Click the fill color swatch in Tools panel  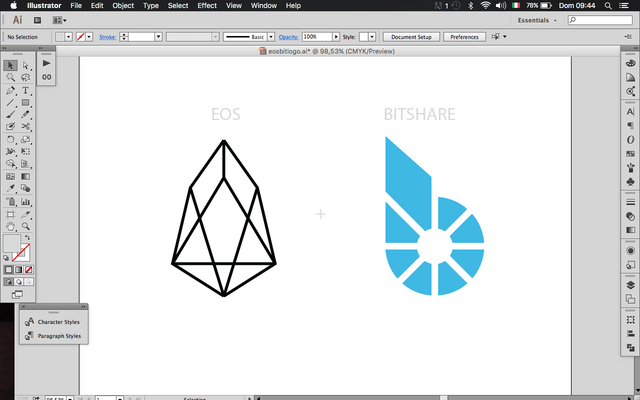[10, 242]
